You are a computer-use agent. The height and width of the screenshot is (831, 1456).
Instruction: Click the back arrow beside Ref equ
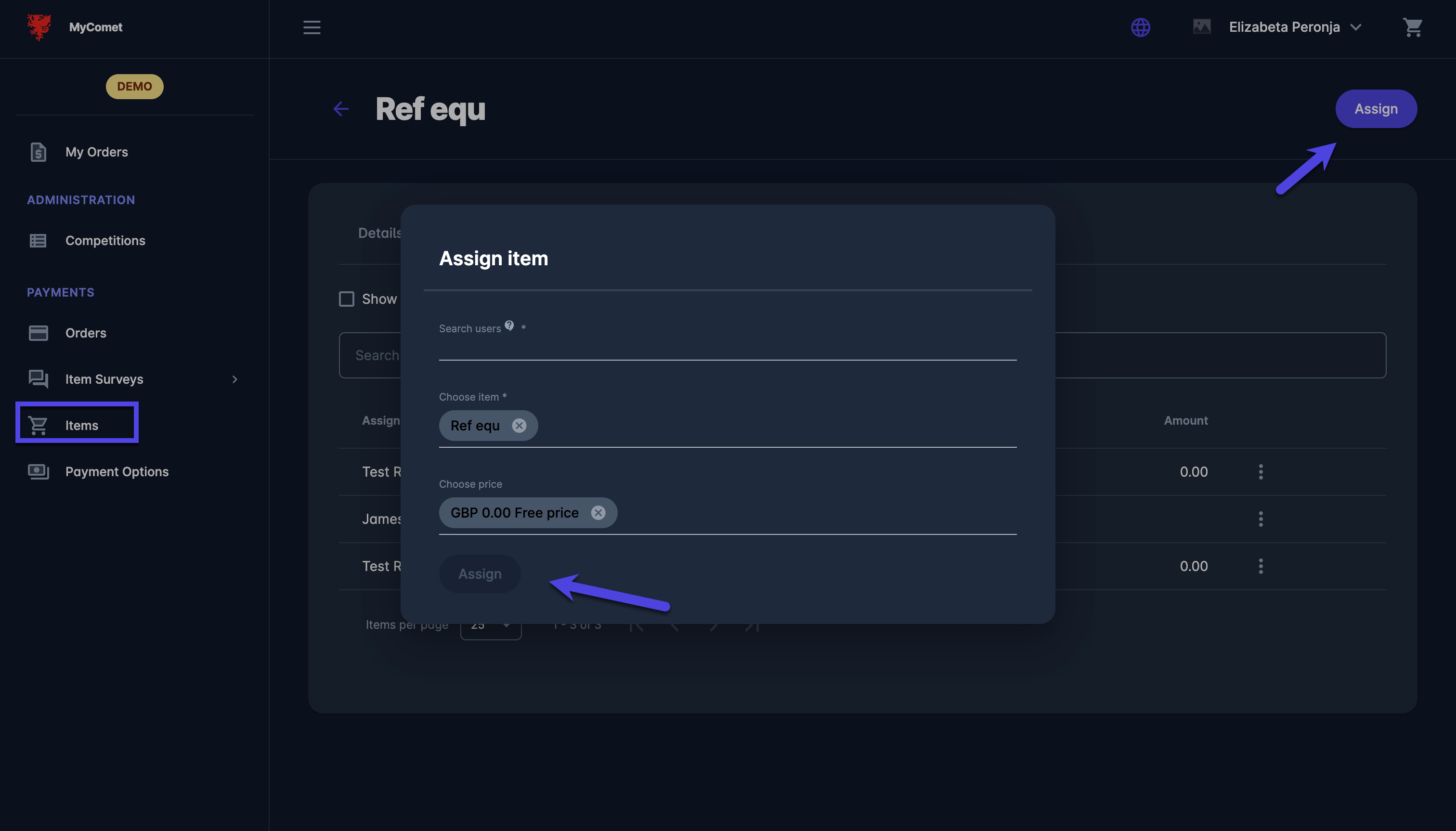(341, 109)
